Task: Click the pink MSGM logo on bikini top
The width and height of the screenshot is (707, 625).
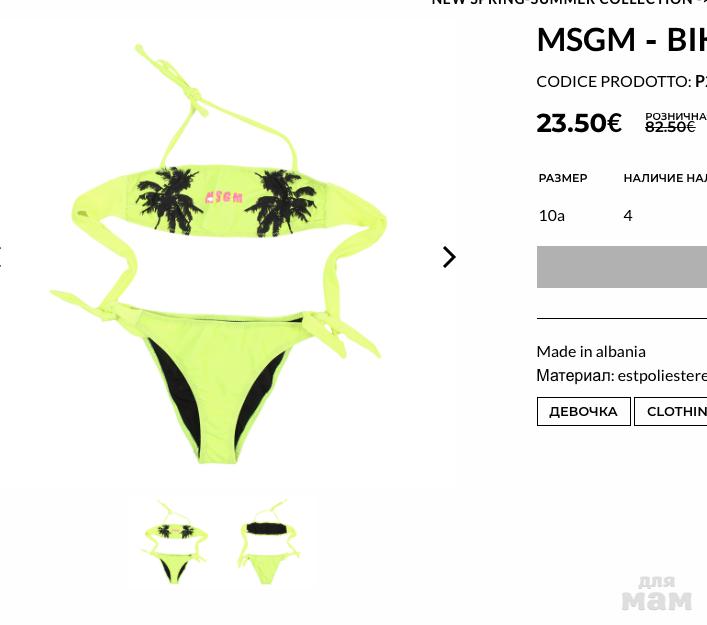Action: (224, 197)
